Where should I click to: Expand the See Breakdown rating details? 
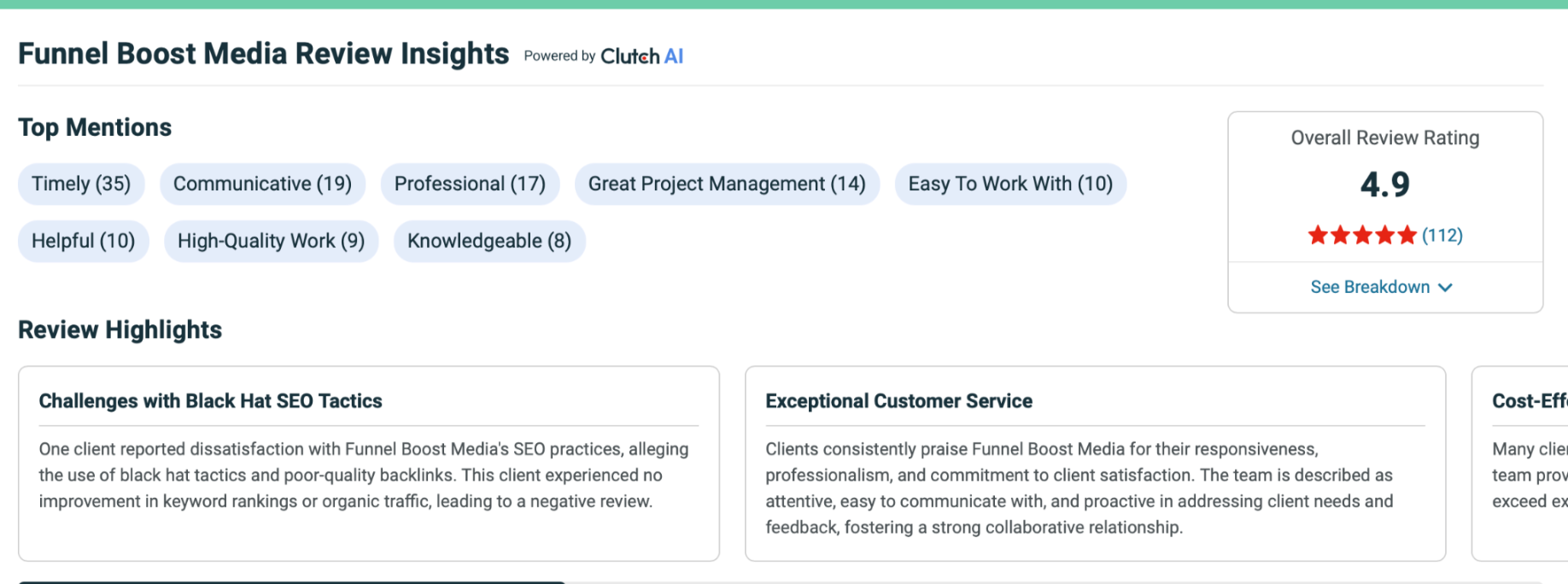coord(1370,288)
